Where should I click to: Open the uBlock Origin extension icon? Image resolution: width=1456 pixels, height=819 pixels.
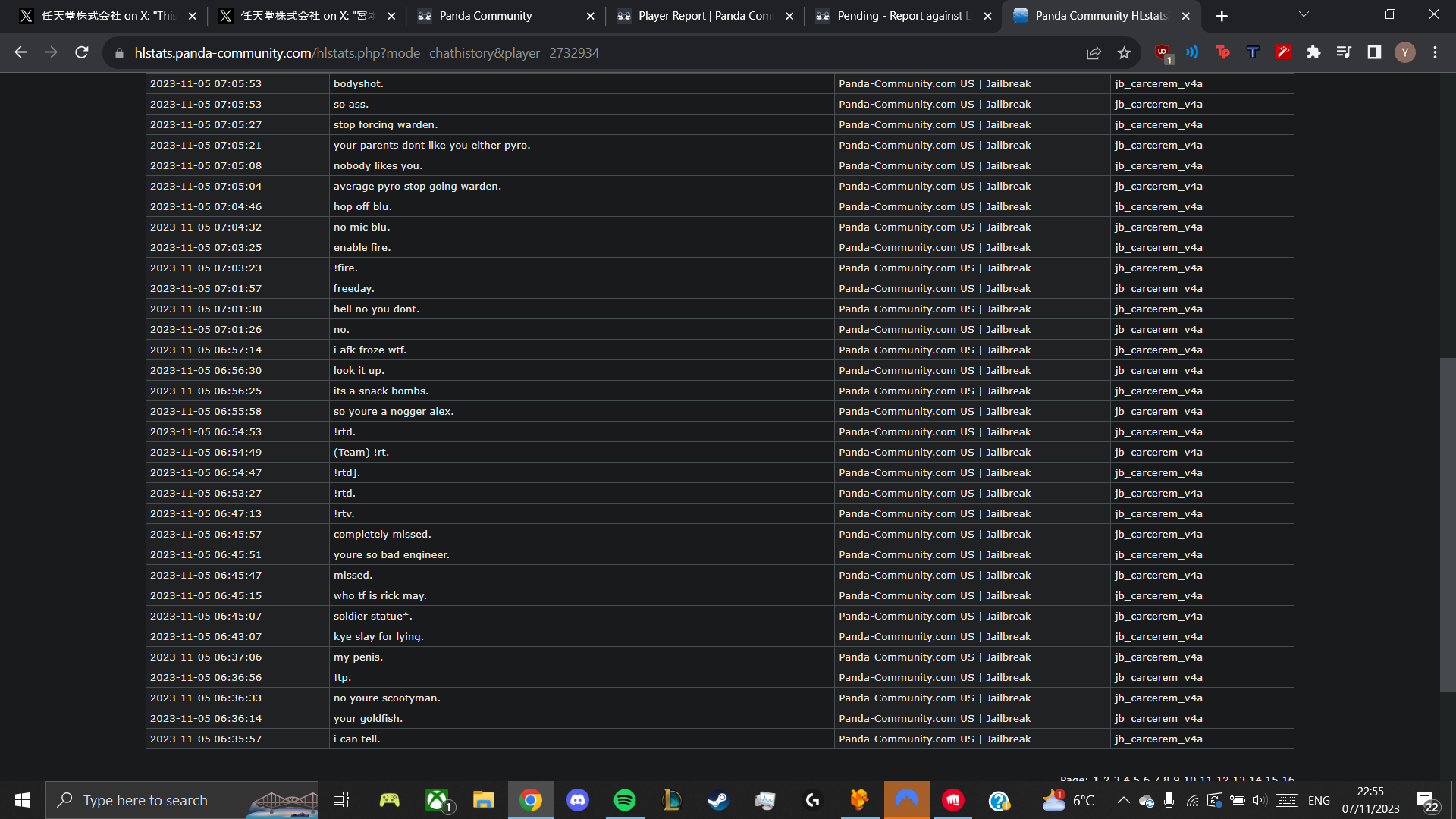tap(1163, 52)
